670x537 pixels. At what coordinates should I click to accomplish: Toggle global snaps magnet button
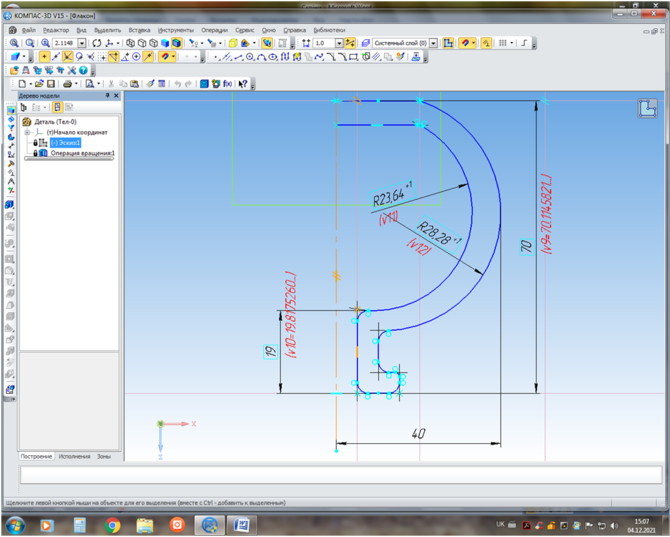point(465,43)
